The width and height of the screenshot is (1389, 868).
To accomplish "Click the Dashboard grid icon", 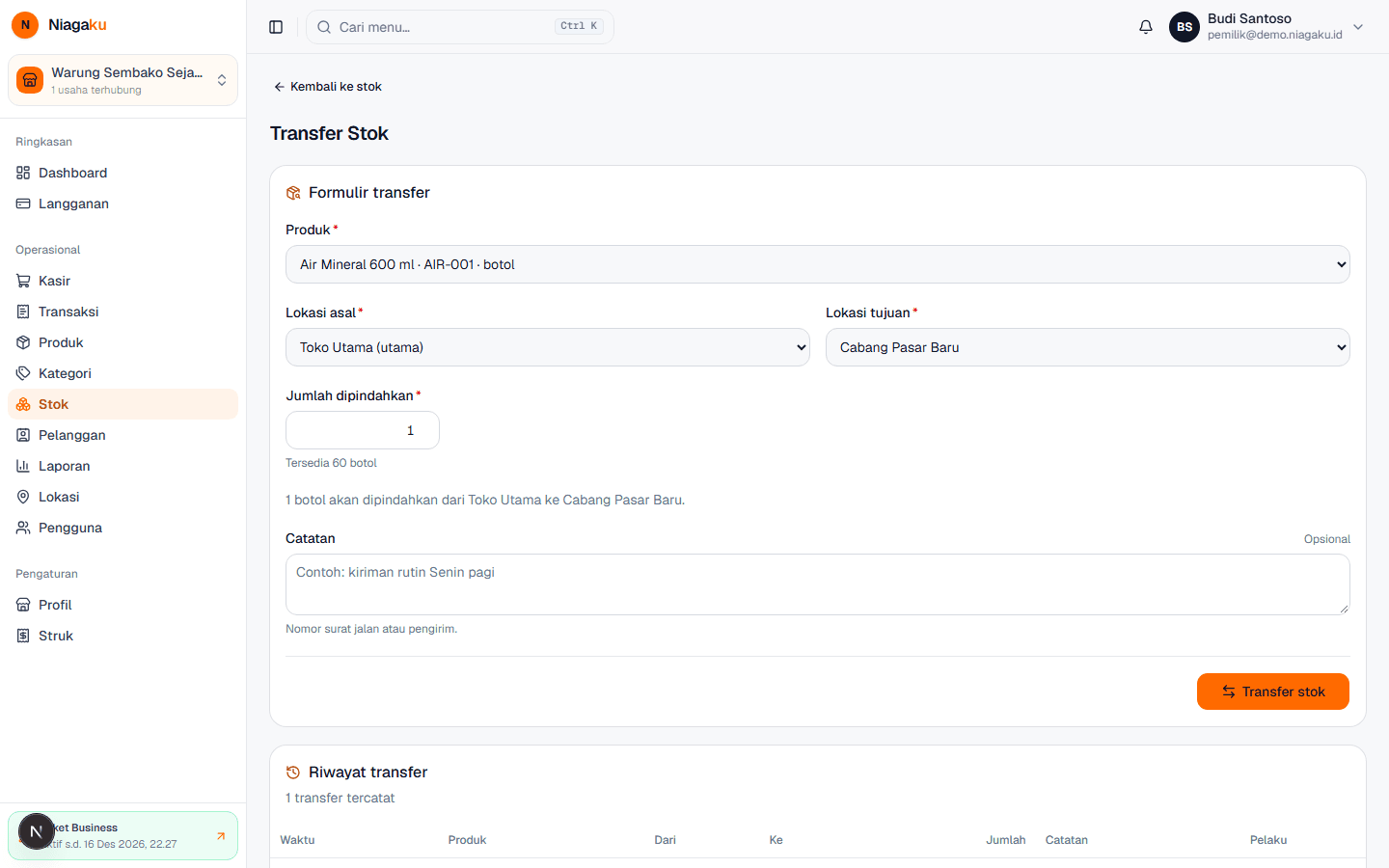I will coord(23,173).
